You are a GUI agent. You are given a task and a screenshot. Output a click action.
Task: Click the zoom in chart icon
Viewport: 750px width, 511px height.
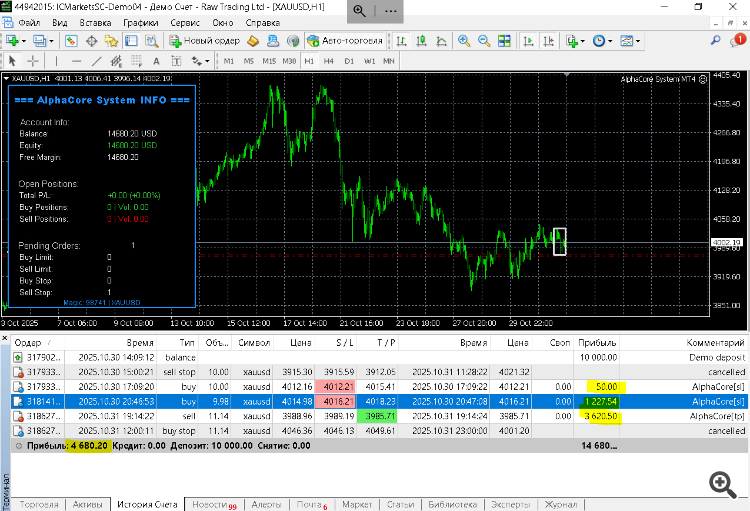pyautogui.click(x=463, y=41)
